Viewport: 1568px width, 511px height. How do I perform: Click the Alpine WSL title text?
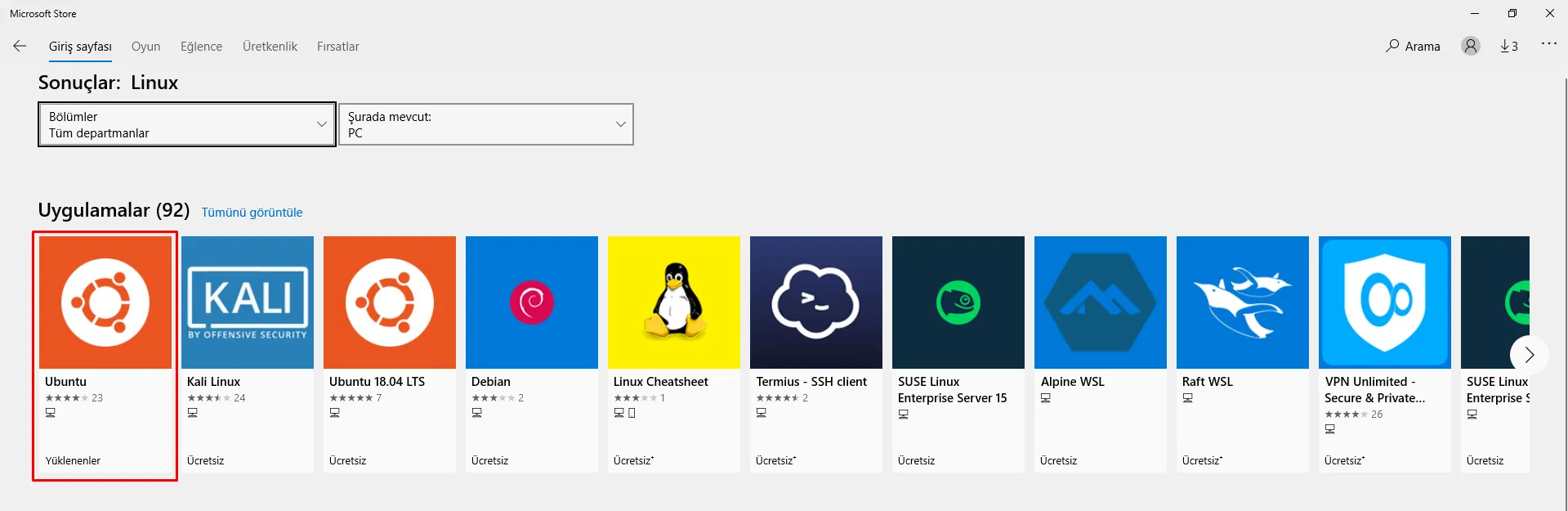1073,382
